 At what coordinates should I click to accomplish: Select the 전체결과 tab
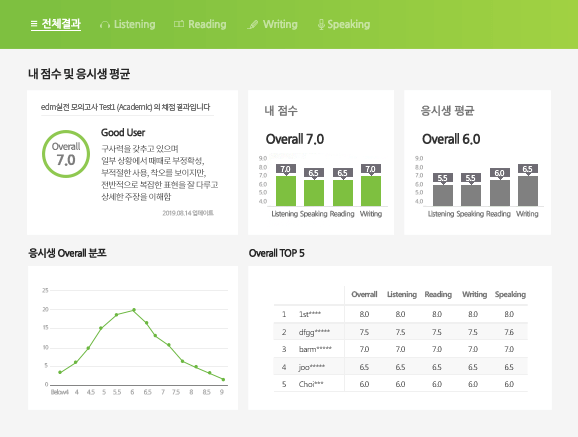[x=56, y=24]
